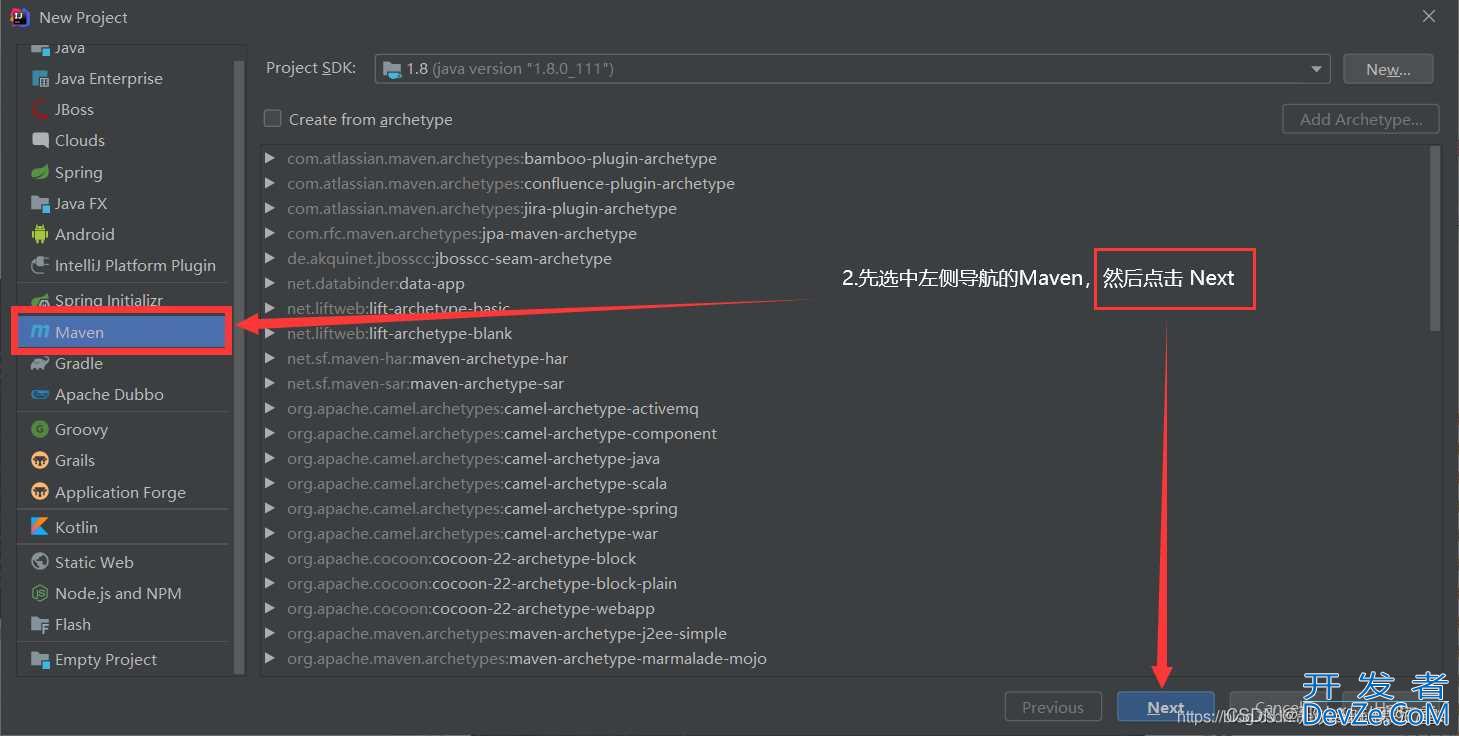Select the Grails icon
This screenshot has height=736, width=1459.
pos(40,460)
